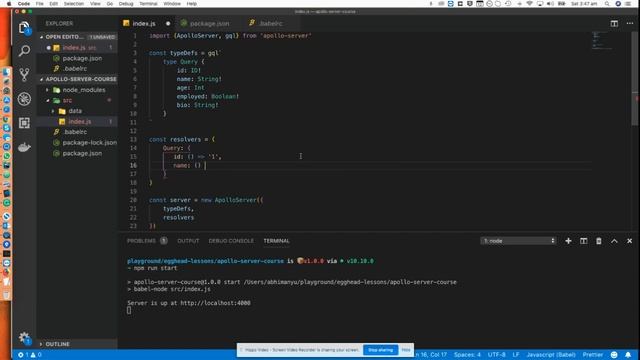Open Spotlight search in macOS menu bar
This screenshot has width=640, height=360.
(607, 4)
